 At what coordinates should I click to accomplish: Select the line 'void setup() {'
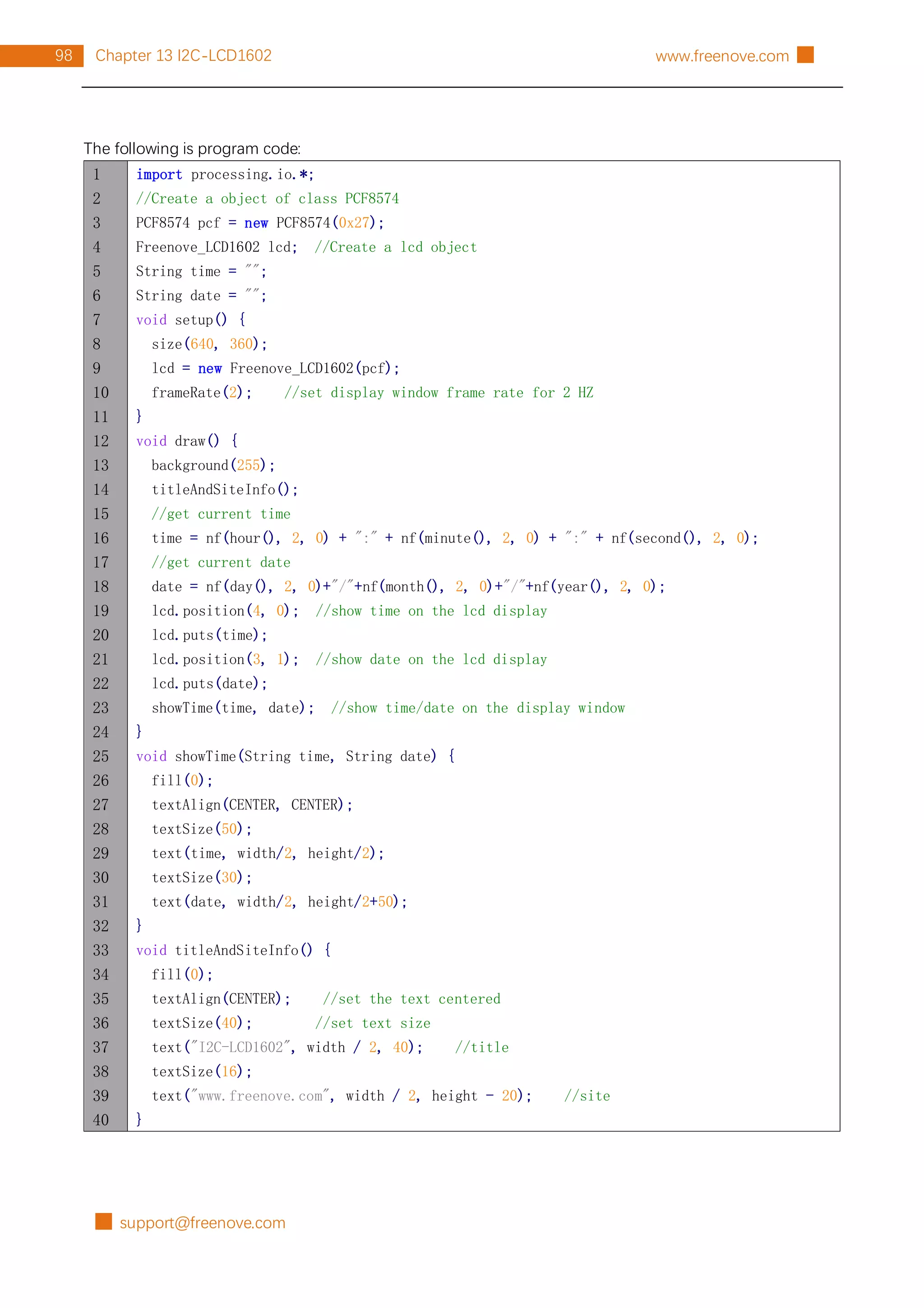191,320
